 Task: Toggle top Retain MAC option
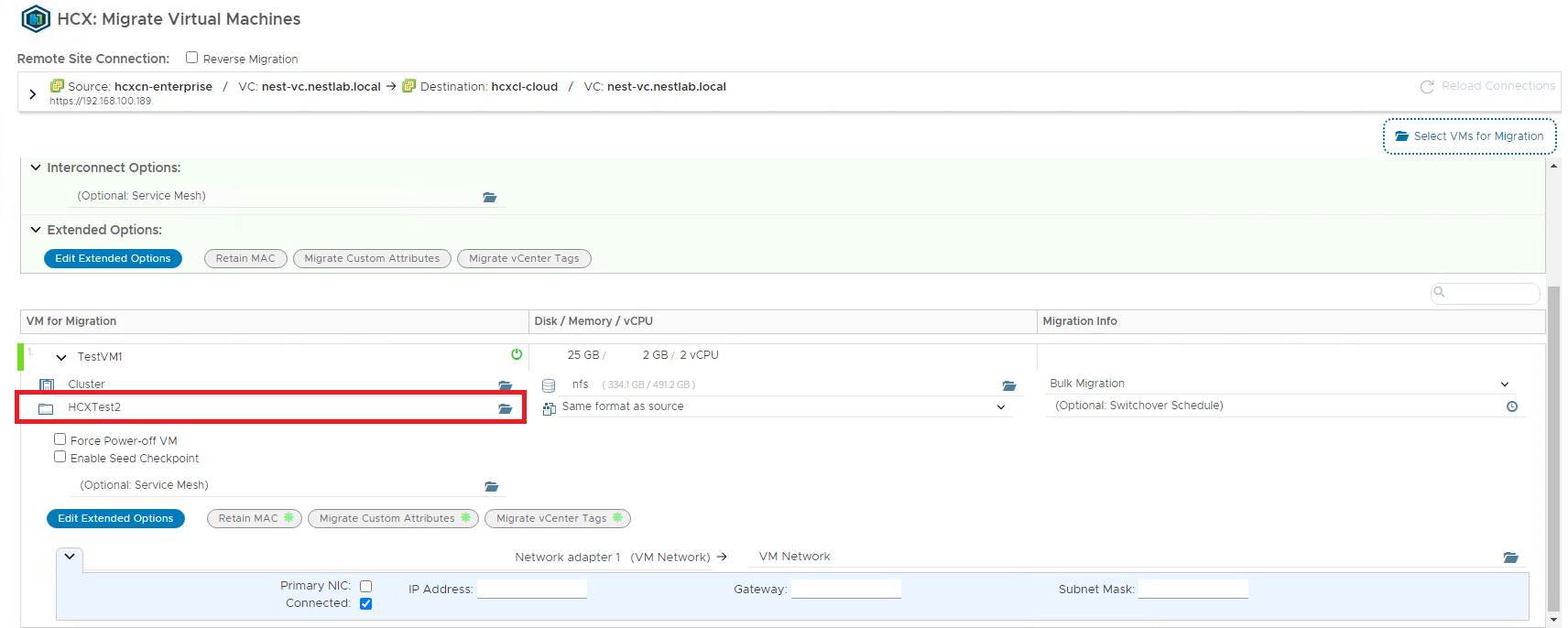click(x=245, y=258)
